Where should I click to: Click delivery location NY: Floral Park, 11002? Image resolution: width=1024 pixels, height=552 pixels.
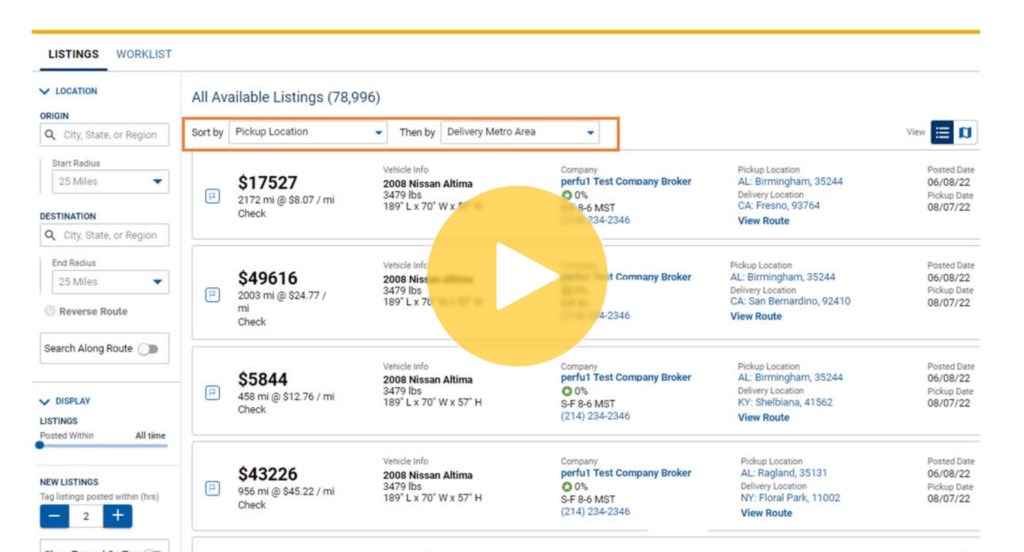790,498
